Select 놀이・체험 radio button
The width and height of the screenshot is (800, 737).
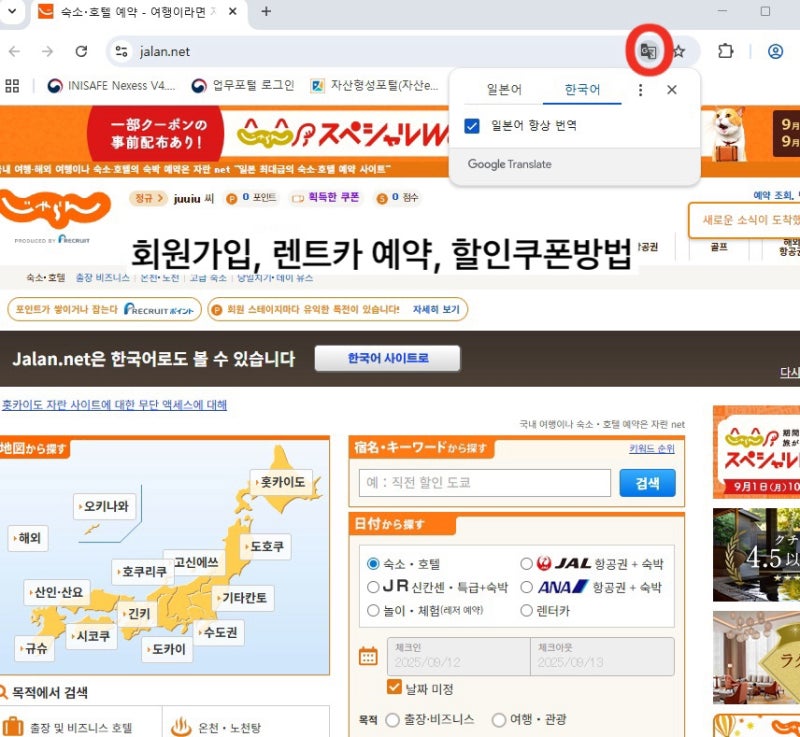(x=373, y=611)
